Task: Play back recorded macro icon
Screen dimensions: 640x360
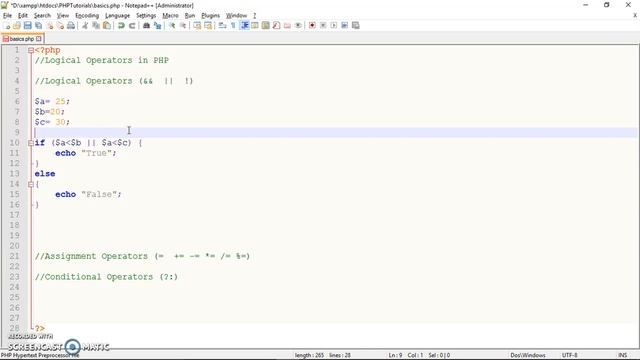Action: (x=334, y=25)
